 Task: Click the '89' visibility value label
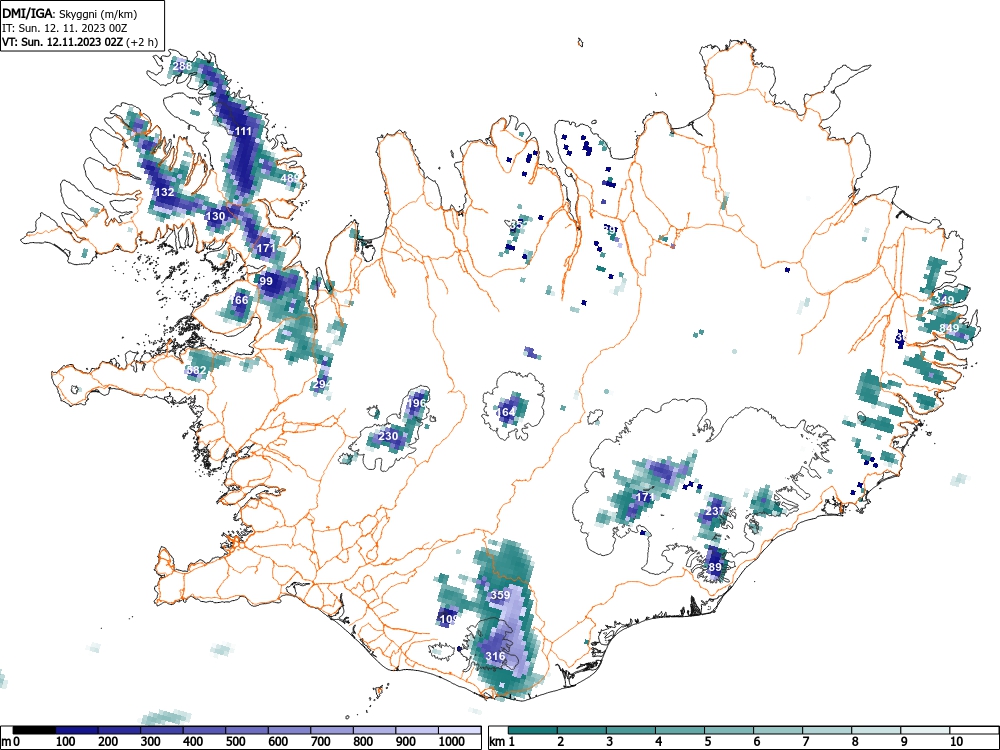click(715, 567)
